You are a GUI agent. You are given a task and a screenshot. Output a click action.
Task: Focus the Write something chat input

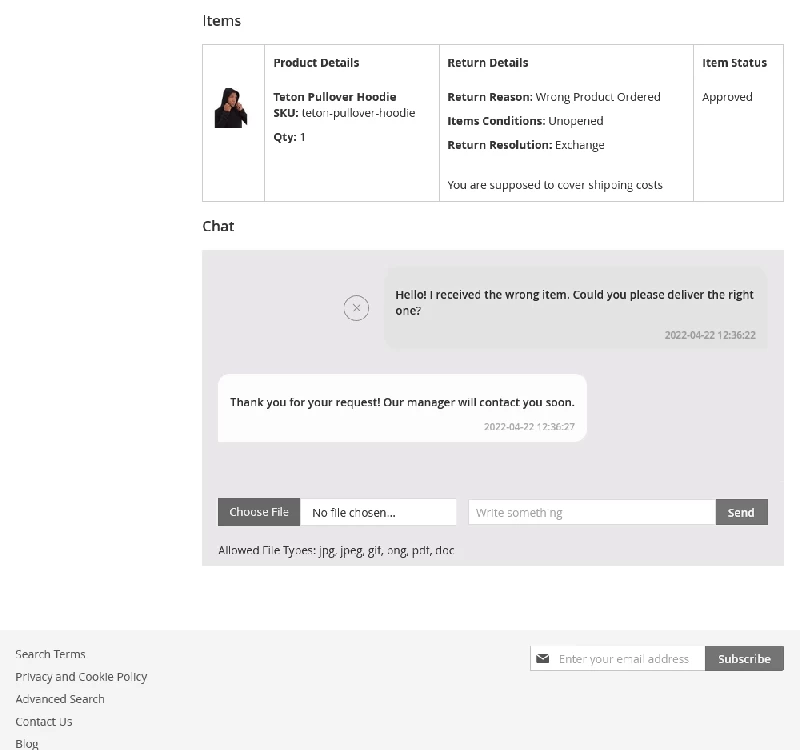tap(592, 512)
